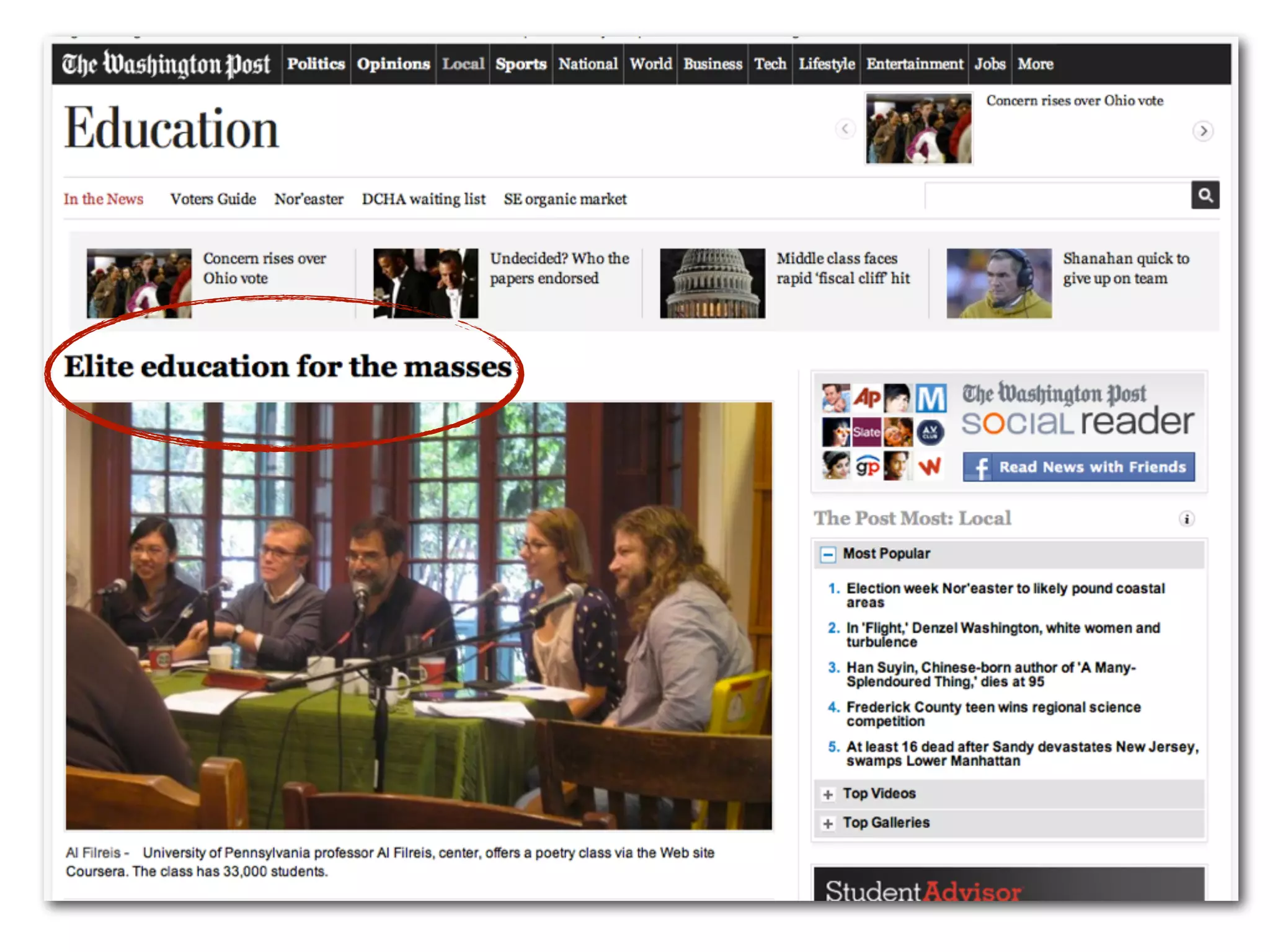This screenshot has width=1270, height=952.
Task: Open the Business section
Action: point(713,64)
